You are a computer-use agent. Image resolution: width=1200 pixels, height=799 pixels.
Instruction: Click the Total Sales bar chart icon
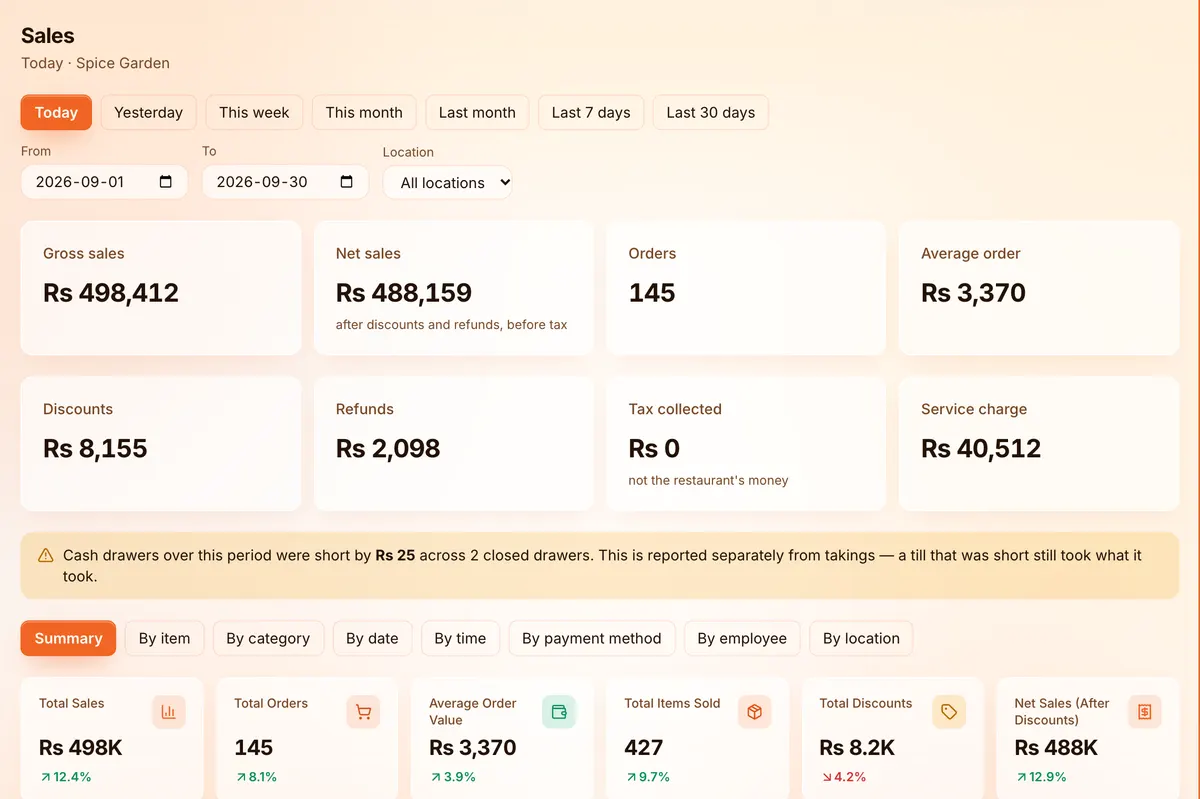(x=169, y=712)
